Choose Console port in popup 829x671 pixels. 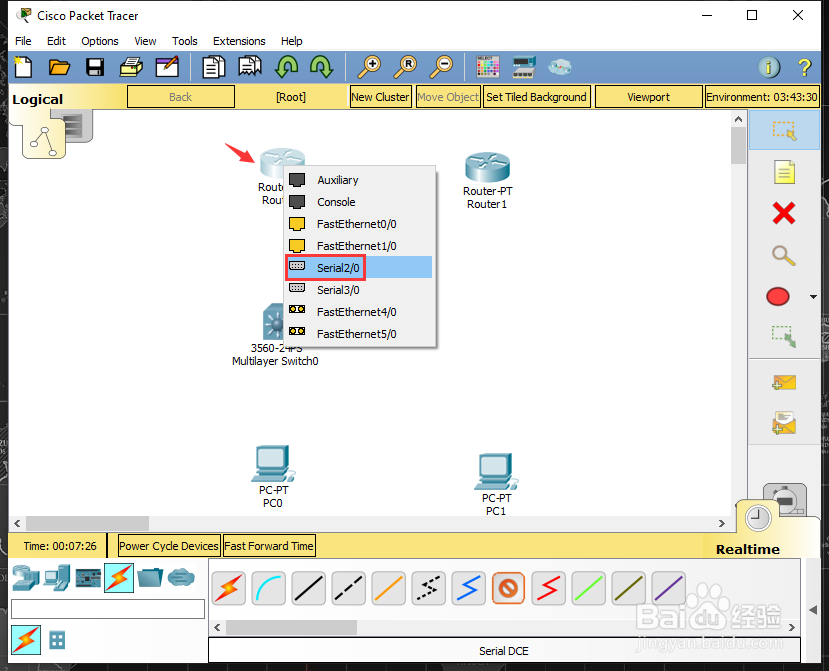tap(360, 202)
